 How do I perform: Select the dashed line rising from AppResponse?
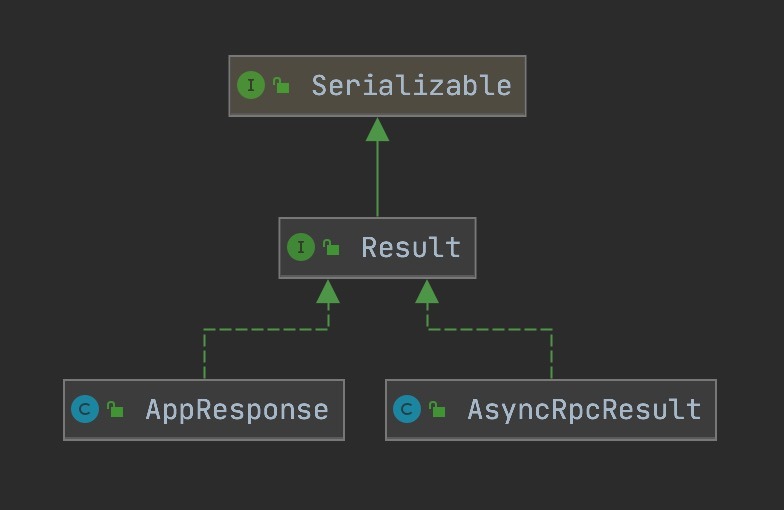tap(204, 355)
